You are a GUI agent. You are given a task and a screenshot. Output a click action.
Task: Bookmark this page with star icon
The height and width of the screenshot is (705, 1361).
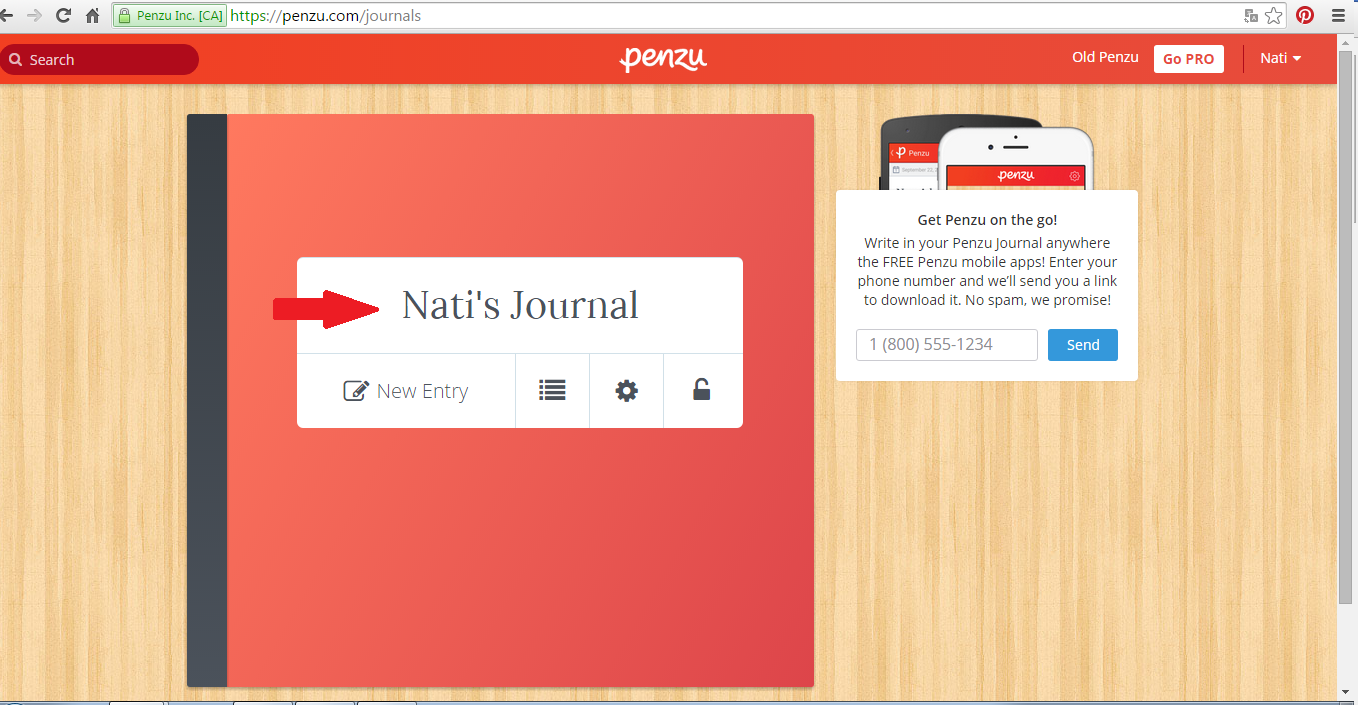coord(1273,16)
